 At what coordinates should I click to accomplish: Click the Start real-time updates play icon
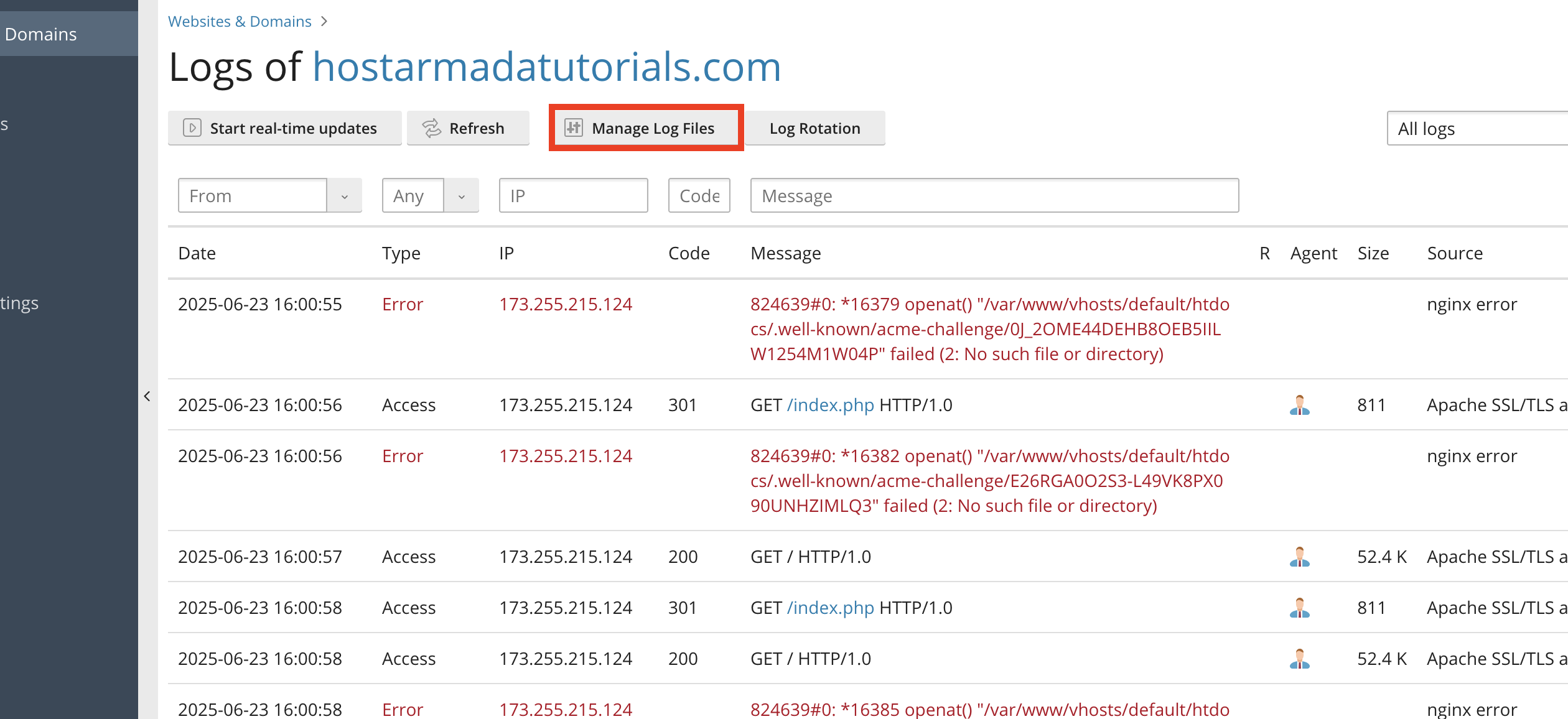click(x=192, y=128)
